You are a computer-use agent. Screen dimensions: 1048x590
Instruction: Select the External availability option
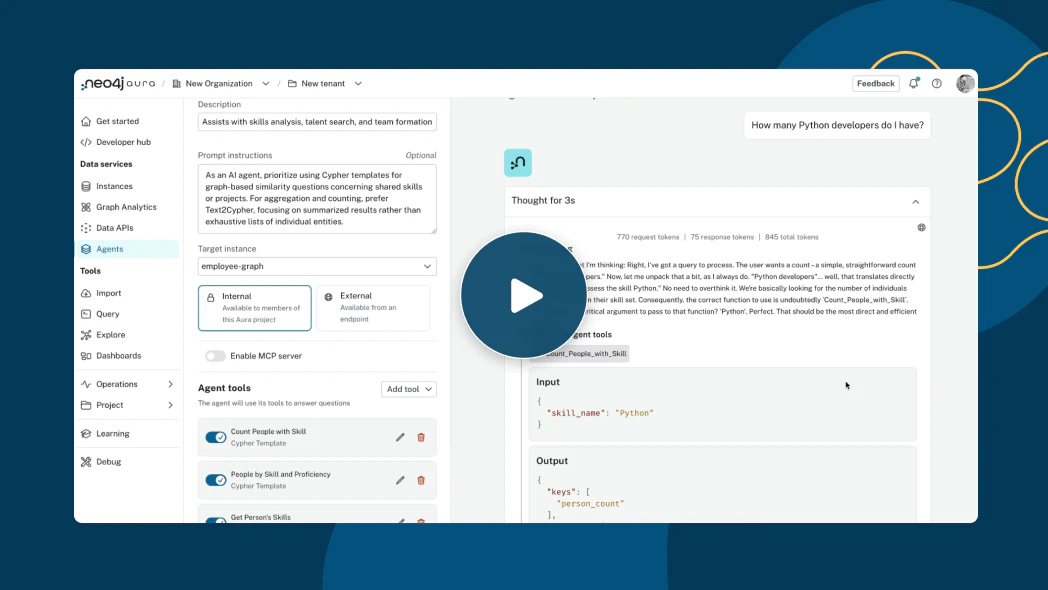coord(373,308)
